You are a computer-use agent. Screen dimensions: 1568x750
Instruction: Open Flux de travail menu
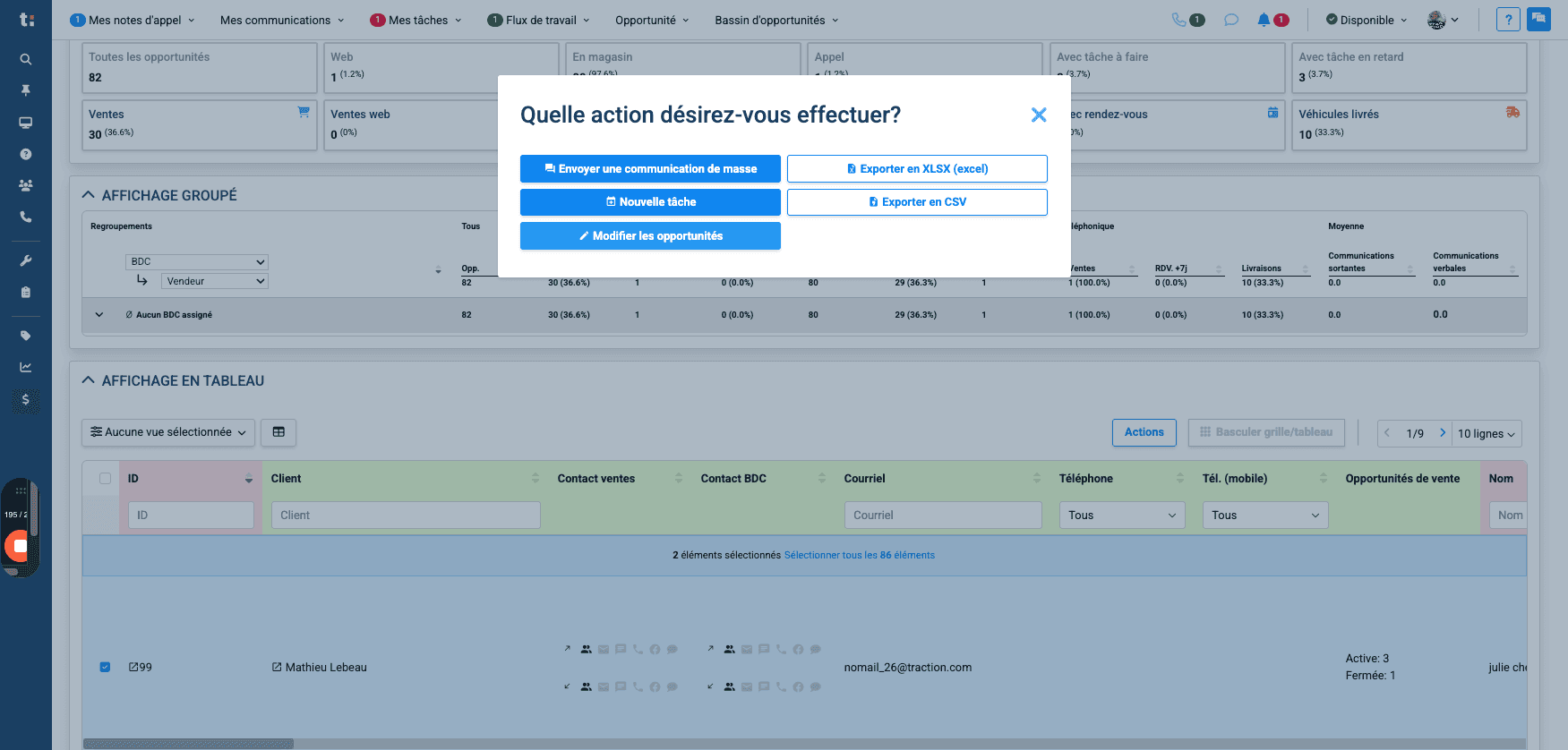(539, 20)
